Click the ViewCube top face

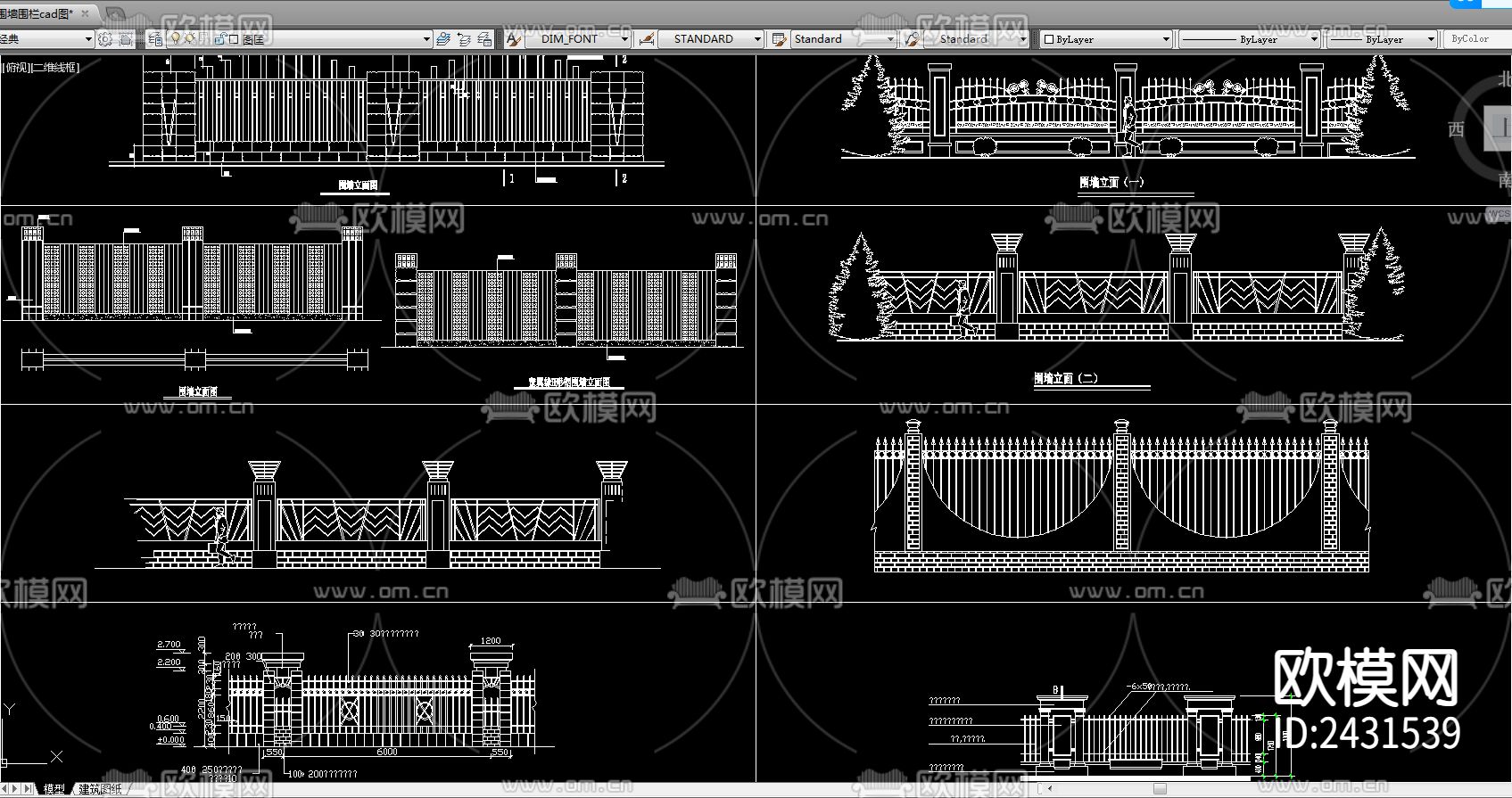1499,128
